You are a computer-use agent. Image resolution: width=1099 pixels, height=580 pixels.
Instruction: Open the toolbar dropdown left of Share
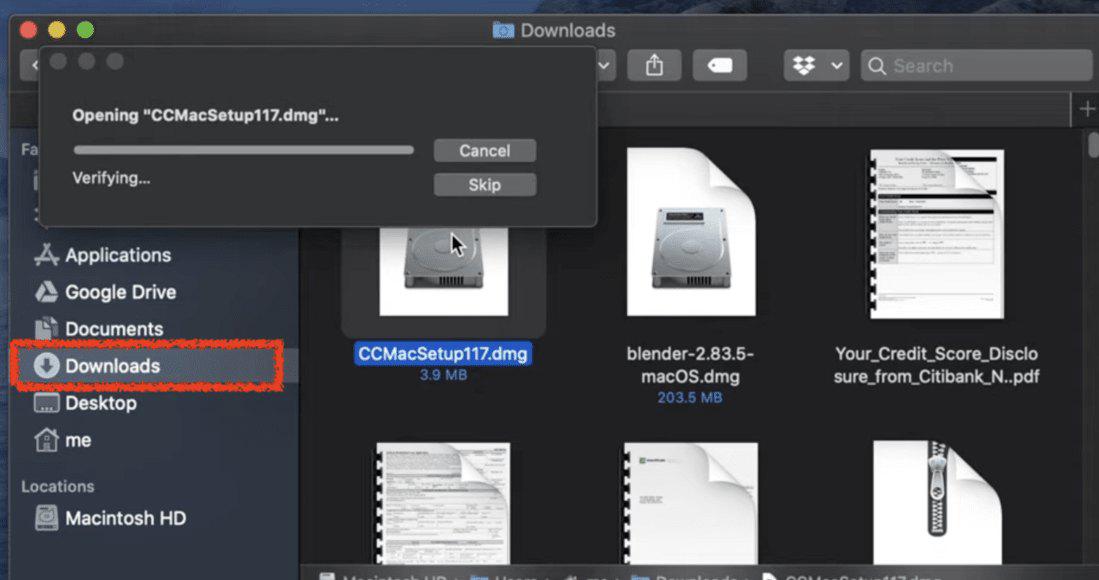click(605, 66)
